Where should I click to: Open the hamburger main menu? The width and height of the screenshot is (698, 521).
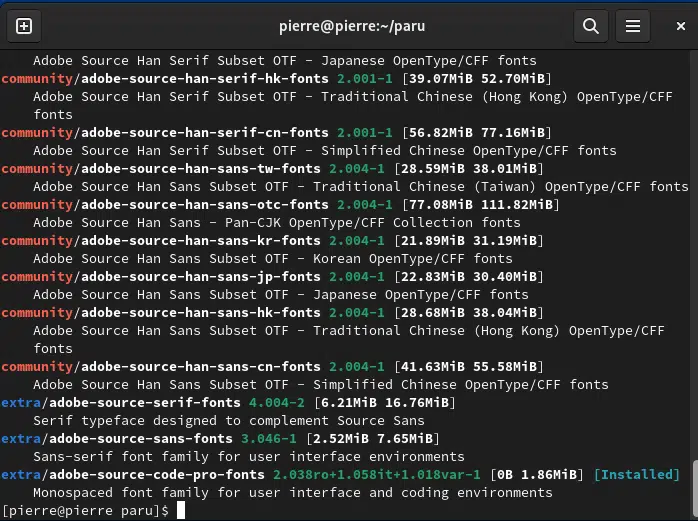[x=633, y=26]
